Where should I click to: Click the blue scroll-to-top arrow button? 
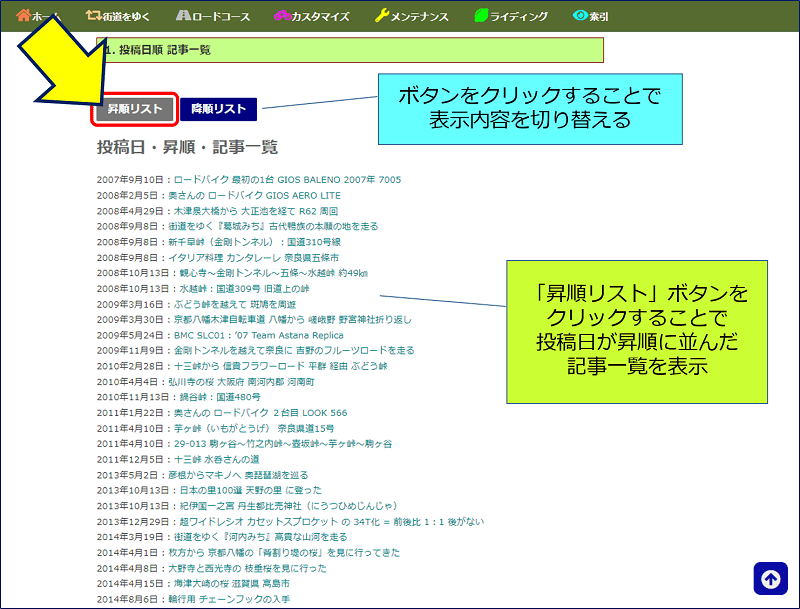click(x=770, y=578)
